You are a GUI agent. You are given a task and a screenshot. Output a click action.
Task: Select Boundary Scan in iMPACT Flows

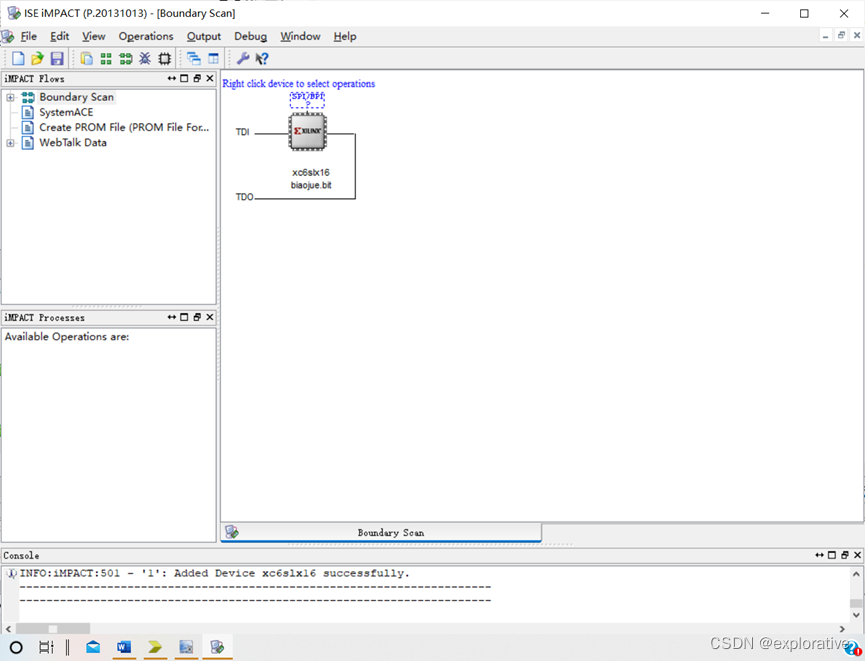point(77,97)
